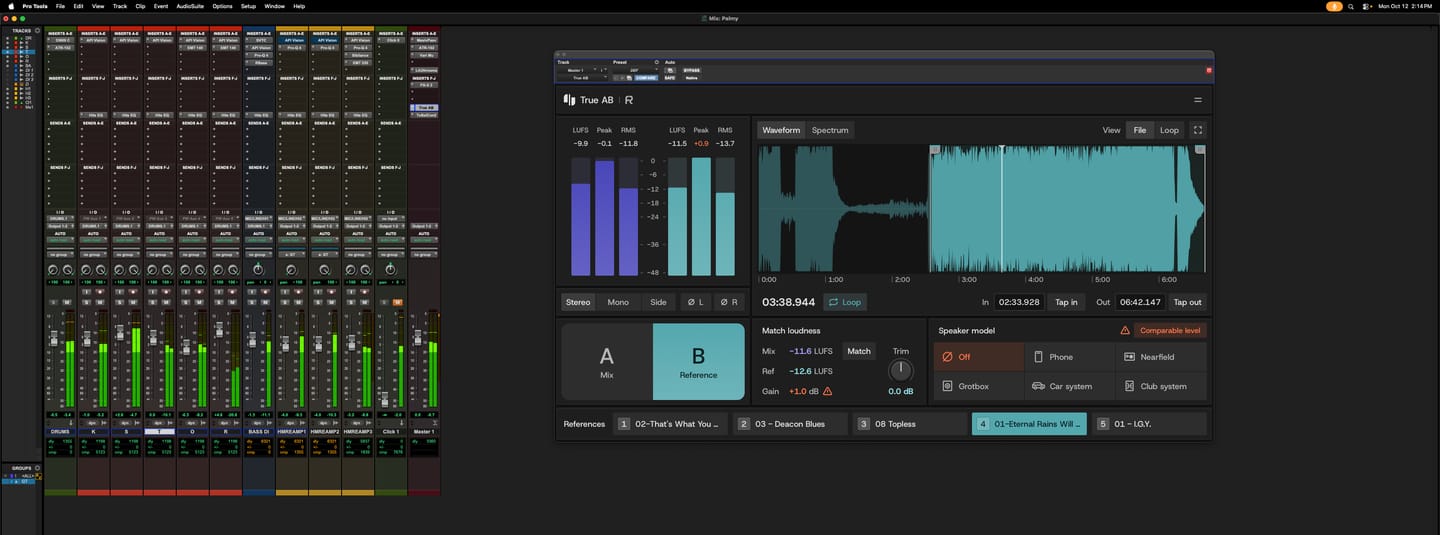
Task: Click the Match loudness button
Action: (859, 351)
